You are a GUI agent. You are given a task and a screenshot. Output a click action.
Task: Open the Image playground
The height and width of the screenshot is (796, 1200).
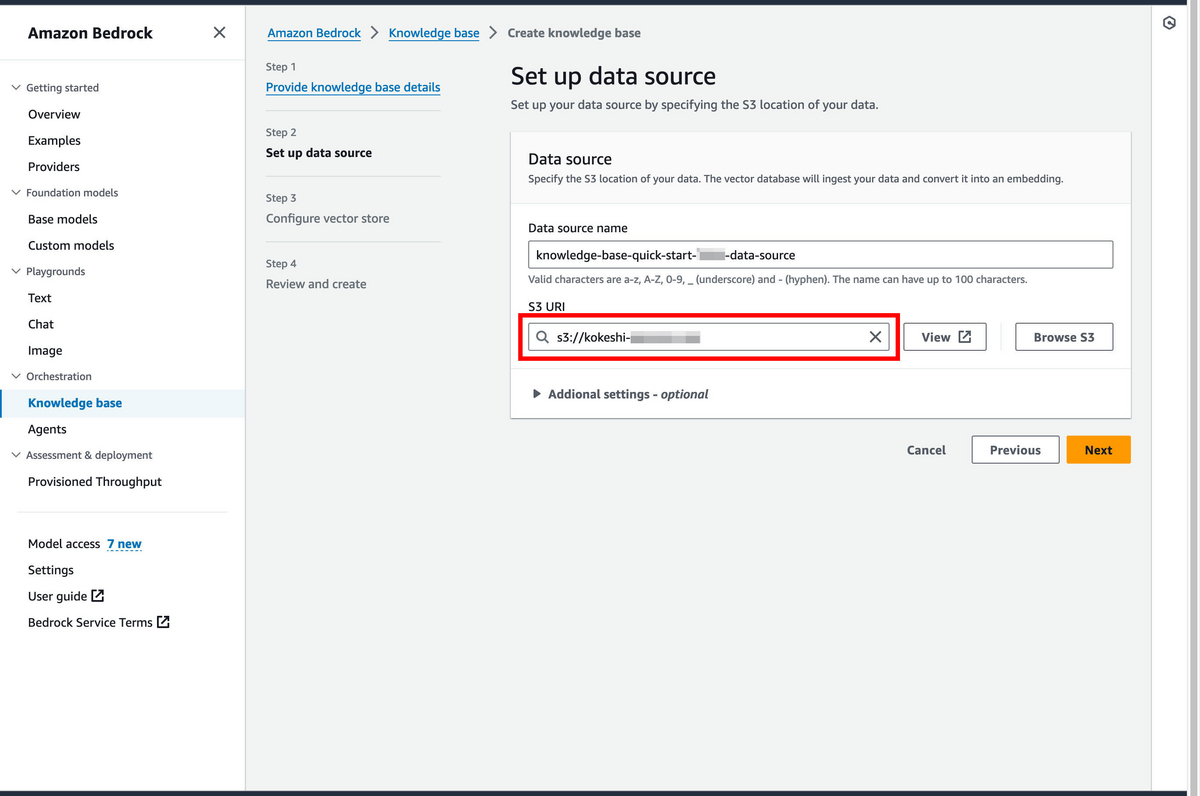point(45,351)
